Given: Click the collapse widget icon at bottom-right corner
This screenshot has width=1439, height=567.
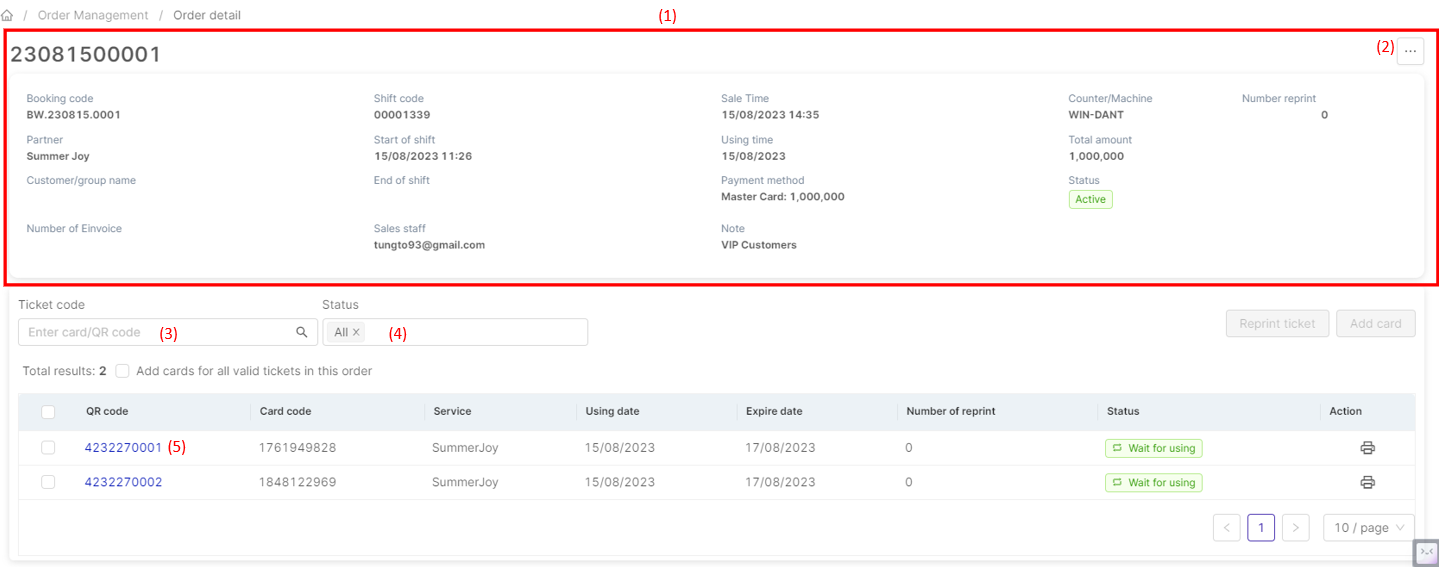Looking at the screenshot, I should pyautogui.click(x=1426, y=552).
